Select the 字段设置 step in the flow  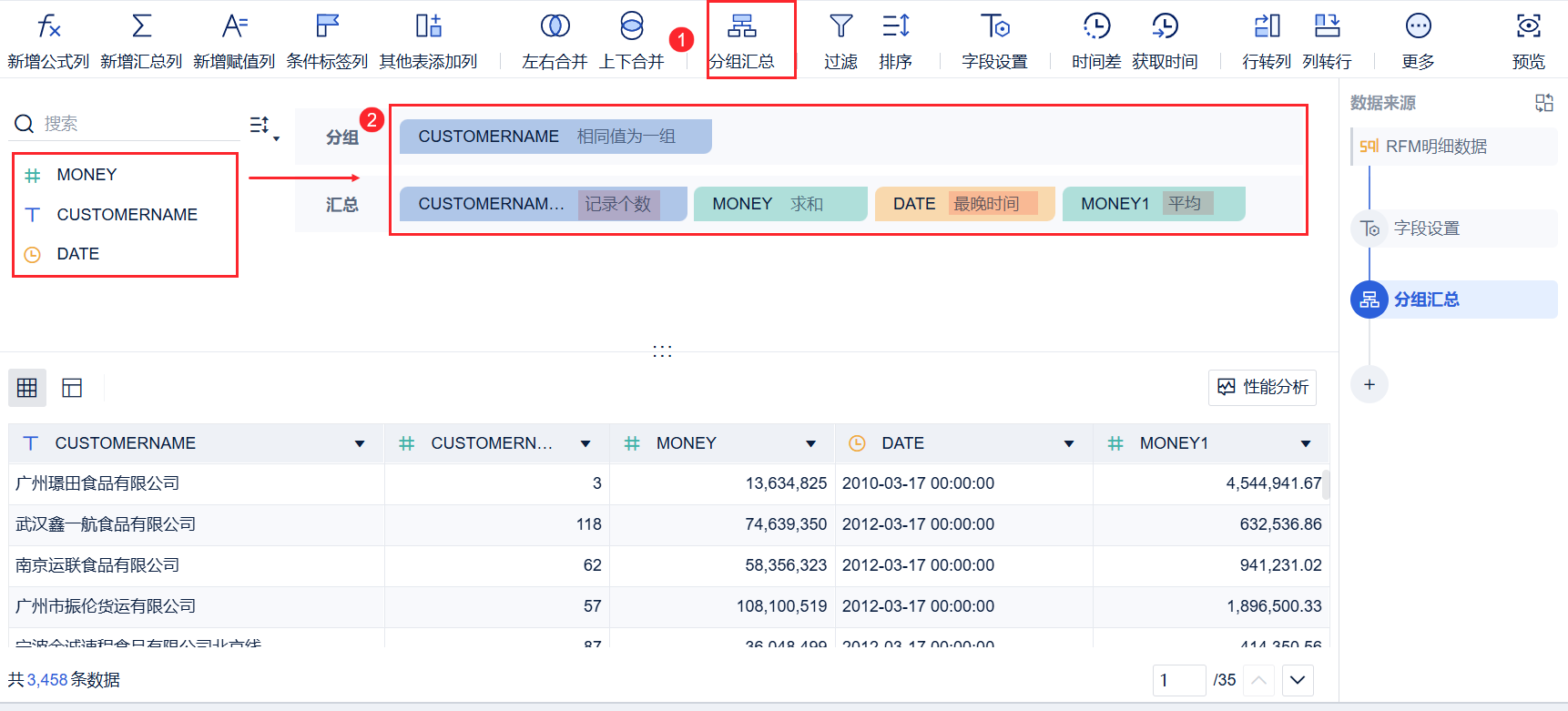click(x=1426, y=229)
